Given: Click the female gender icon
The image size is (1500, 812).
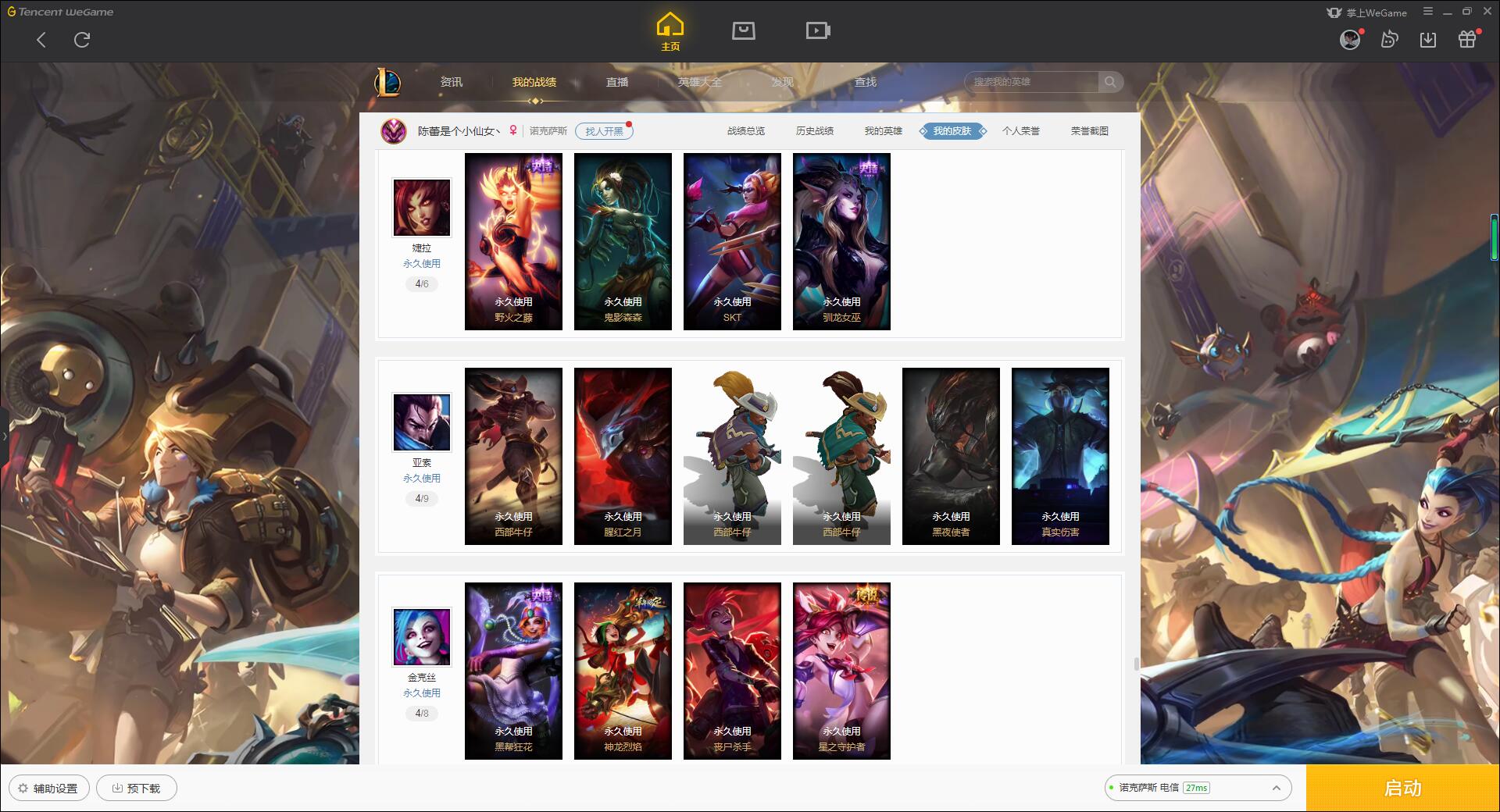Looking at the screenshot, I should (513, 130).
